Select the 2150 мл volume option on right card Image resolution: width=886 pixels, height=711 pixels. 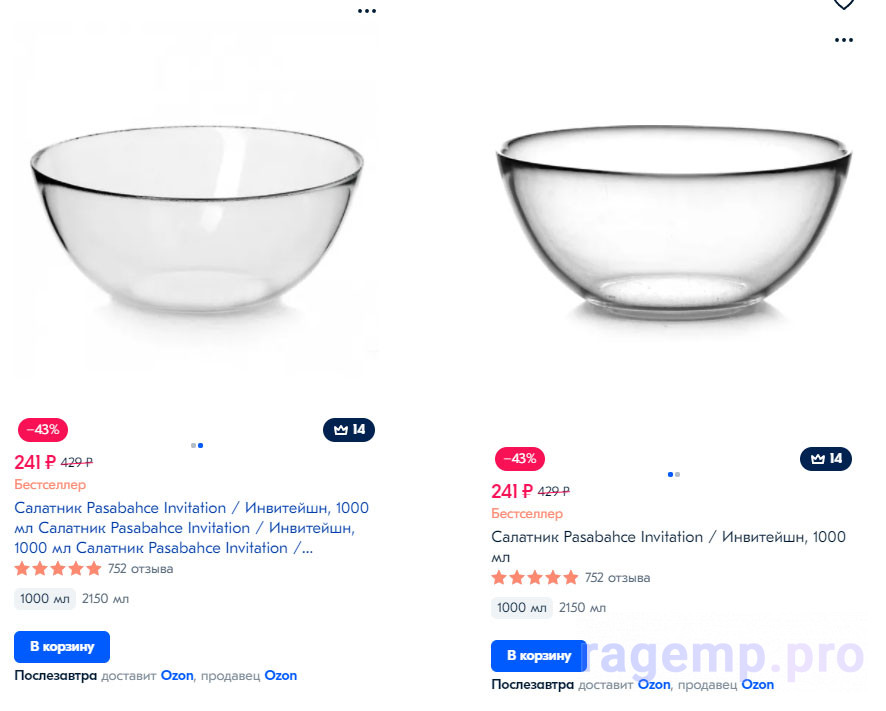point(582,608)
